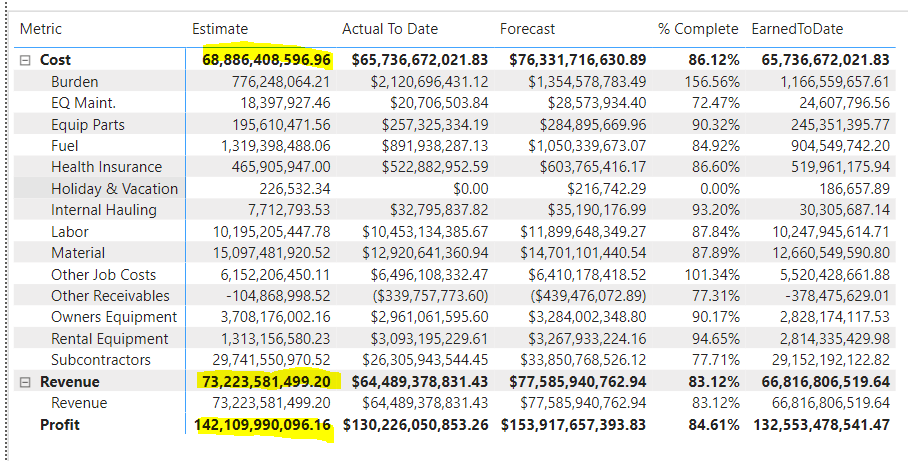Collapse the Revenue row group

[25, 382]
